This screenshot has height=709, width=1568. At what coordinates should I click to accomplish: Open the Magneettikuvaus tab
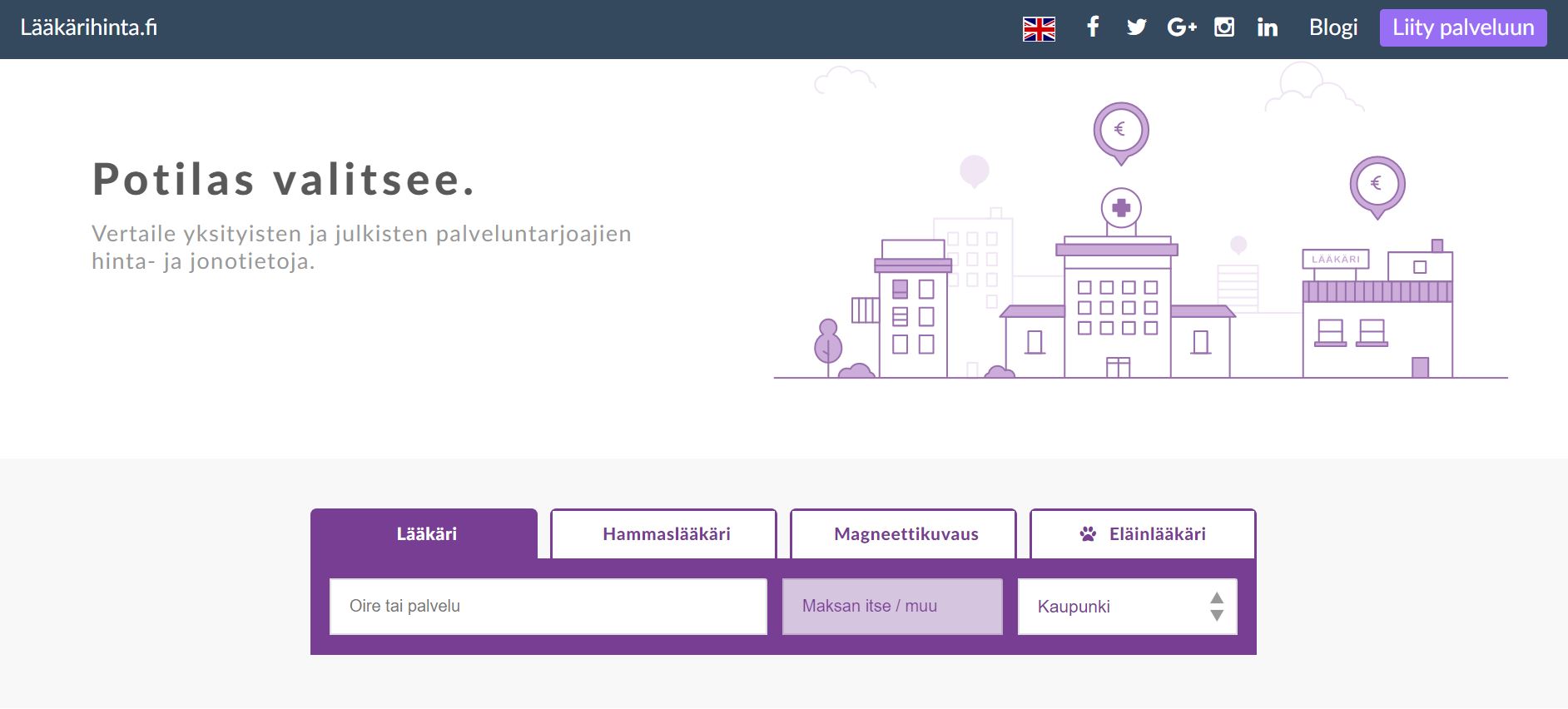[905, 534]
